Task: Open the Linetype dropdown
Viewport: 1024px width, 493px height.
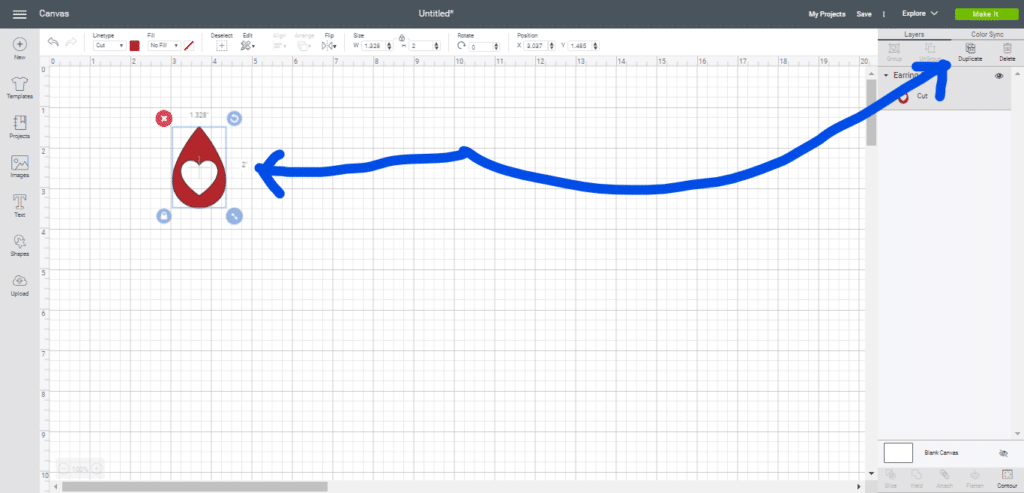Action: [x=108, y=45]
